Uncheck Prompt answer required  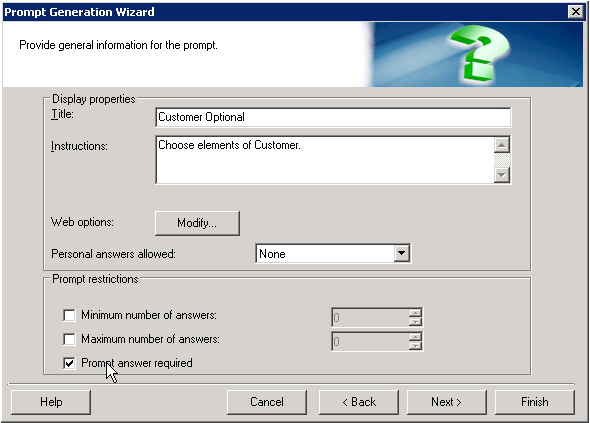69,363
